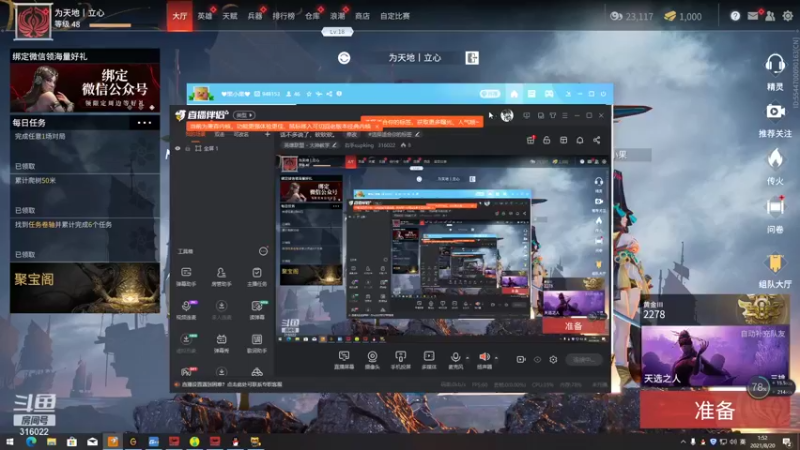Open companion hamburger menu icon
The width and height of the screenshot is (800, 450).
pyautogui.click(x=565, y=116)
